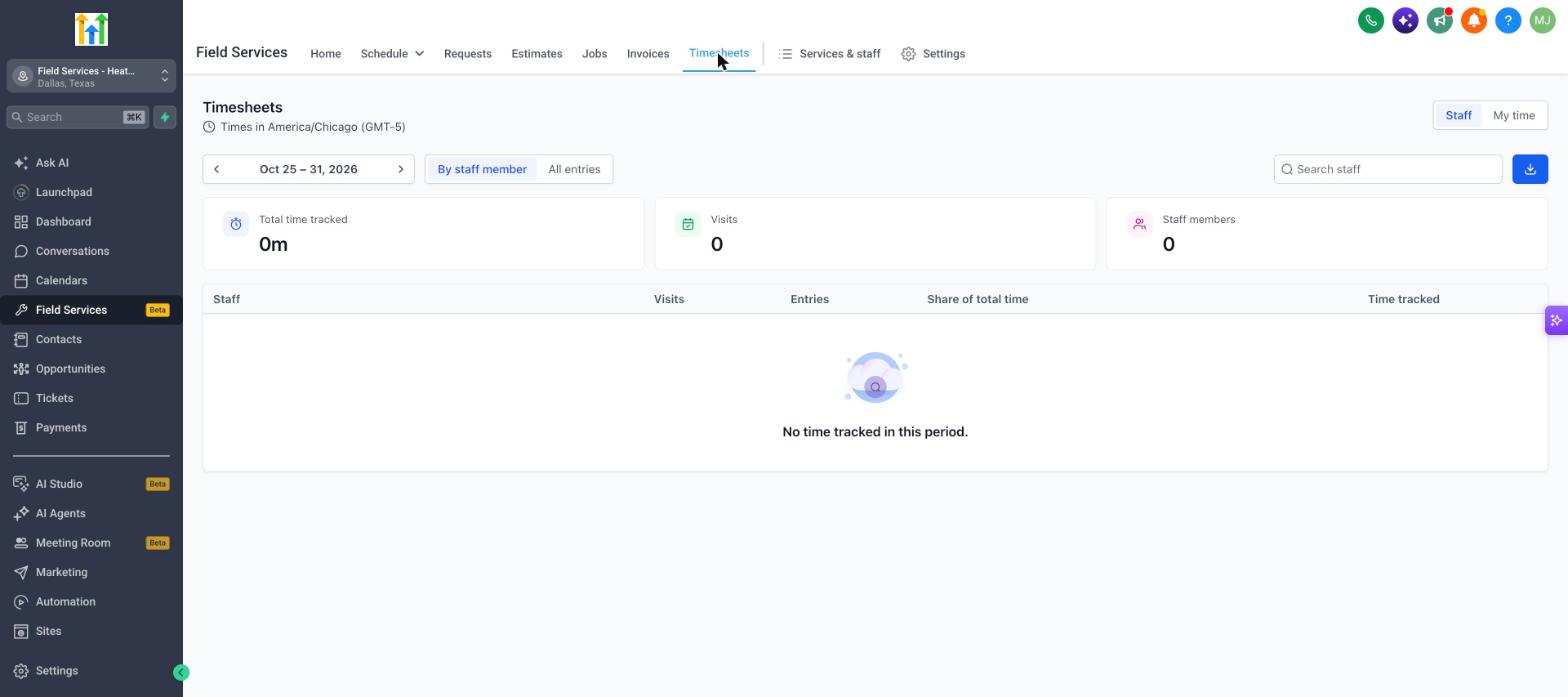Open the orange notifications bell
The image size is (1568, 697).
click(x=1474, y=20)
